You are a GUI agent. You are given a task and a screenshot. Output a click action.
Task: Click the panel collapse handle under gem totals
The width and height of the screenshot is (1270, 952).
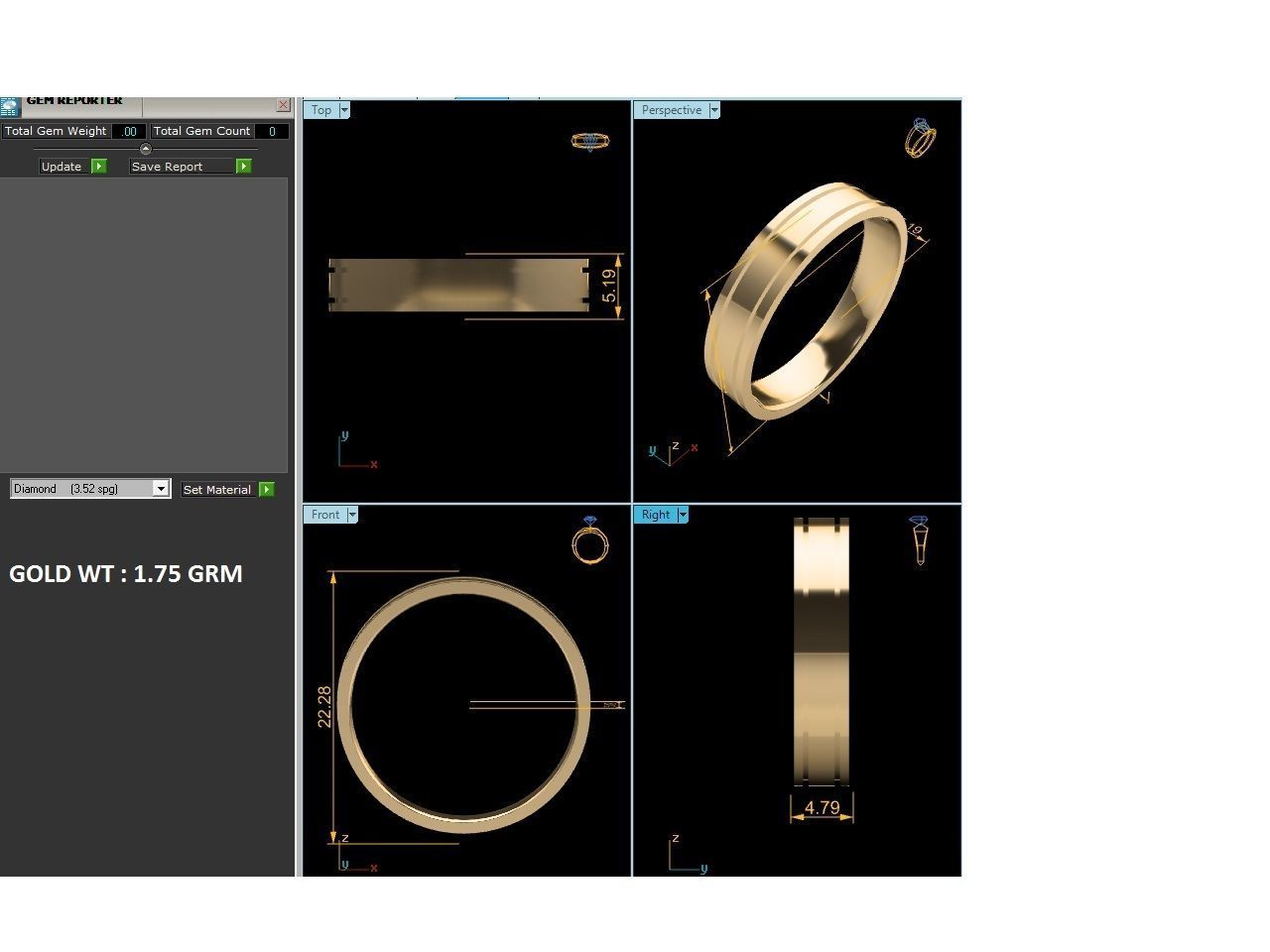click(x=146, y=149)
